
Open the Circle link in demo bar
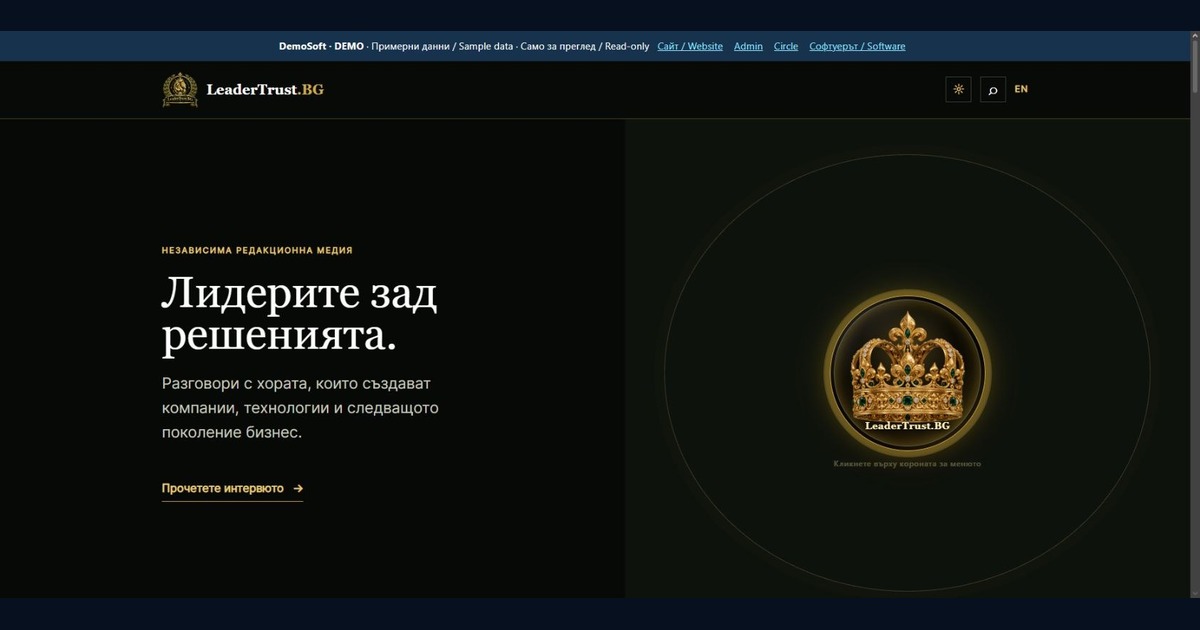pyautogui.click(x=786, y=46)
